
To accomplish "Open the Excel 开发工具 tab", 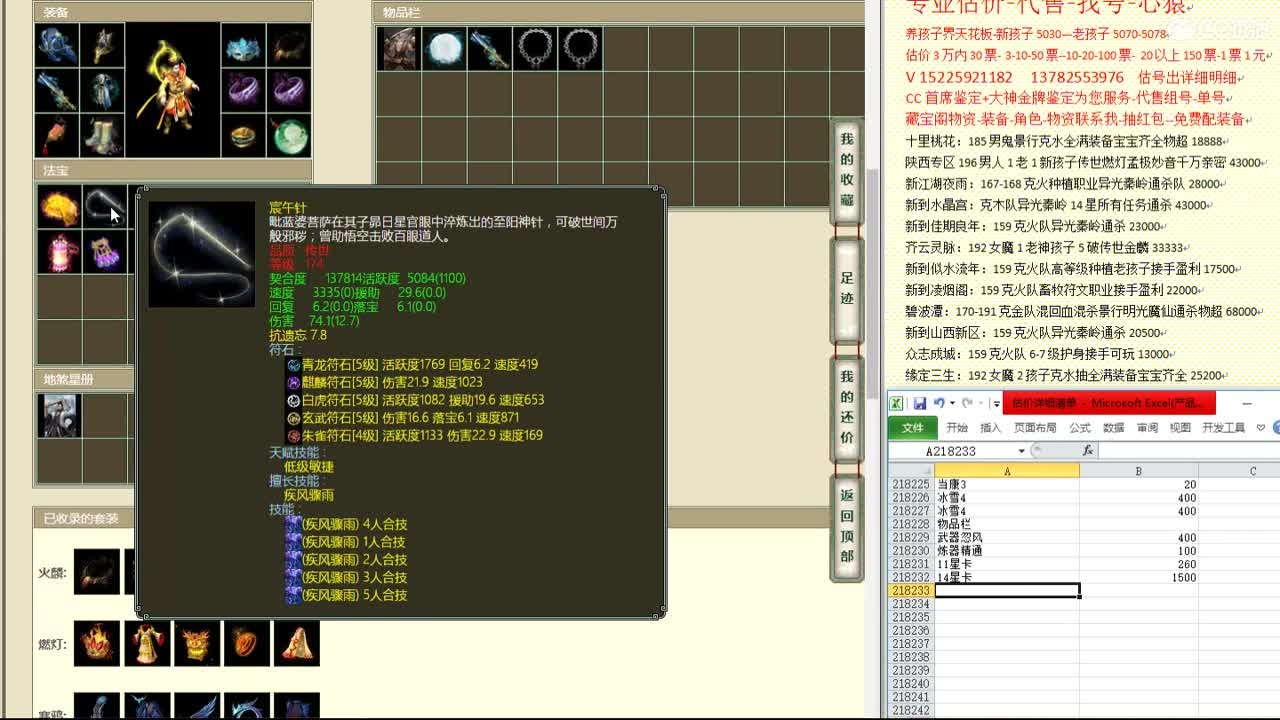I will (x=1223, y=427).
